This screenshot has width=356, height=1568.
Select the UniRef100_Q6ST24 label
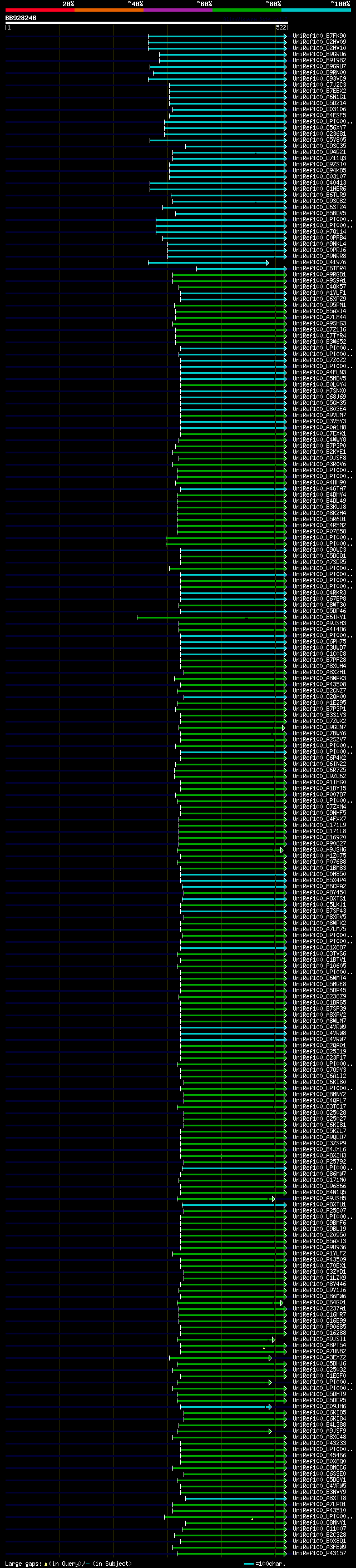319,207
